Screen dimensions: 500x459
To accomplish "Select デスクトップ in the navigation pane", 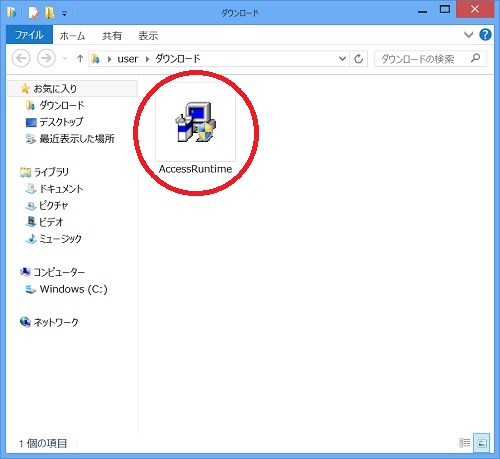I will [61, 122].
